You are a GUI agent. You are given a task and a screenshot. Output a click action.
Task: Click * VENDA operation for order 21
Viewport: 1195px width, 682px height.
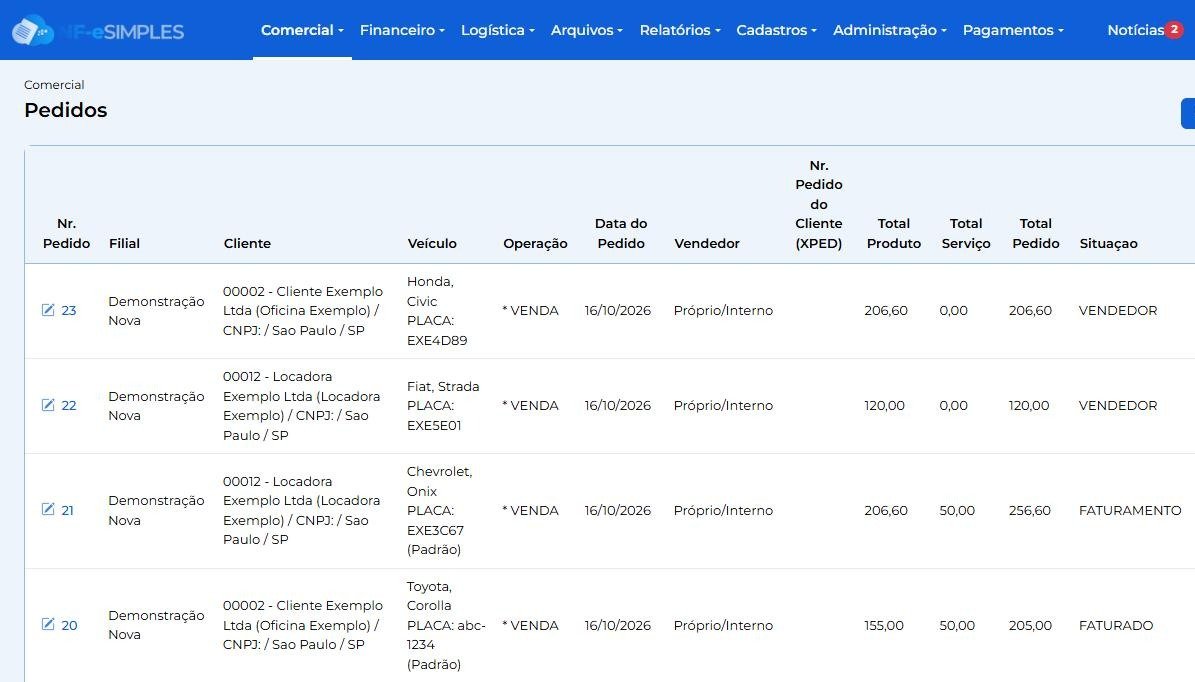(x=530, y=510)
